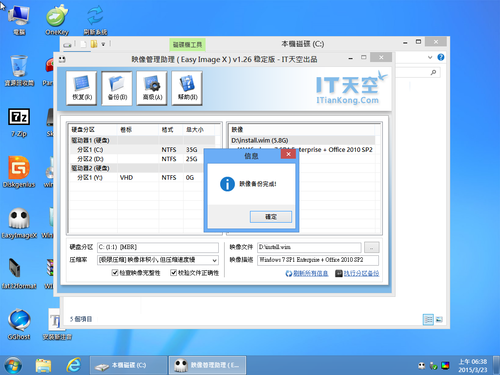This screenshot has width=500, height=375.
Task: Expand the Explorer ribbon chevron
Action: (430, 57)
